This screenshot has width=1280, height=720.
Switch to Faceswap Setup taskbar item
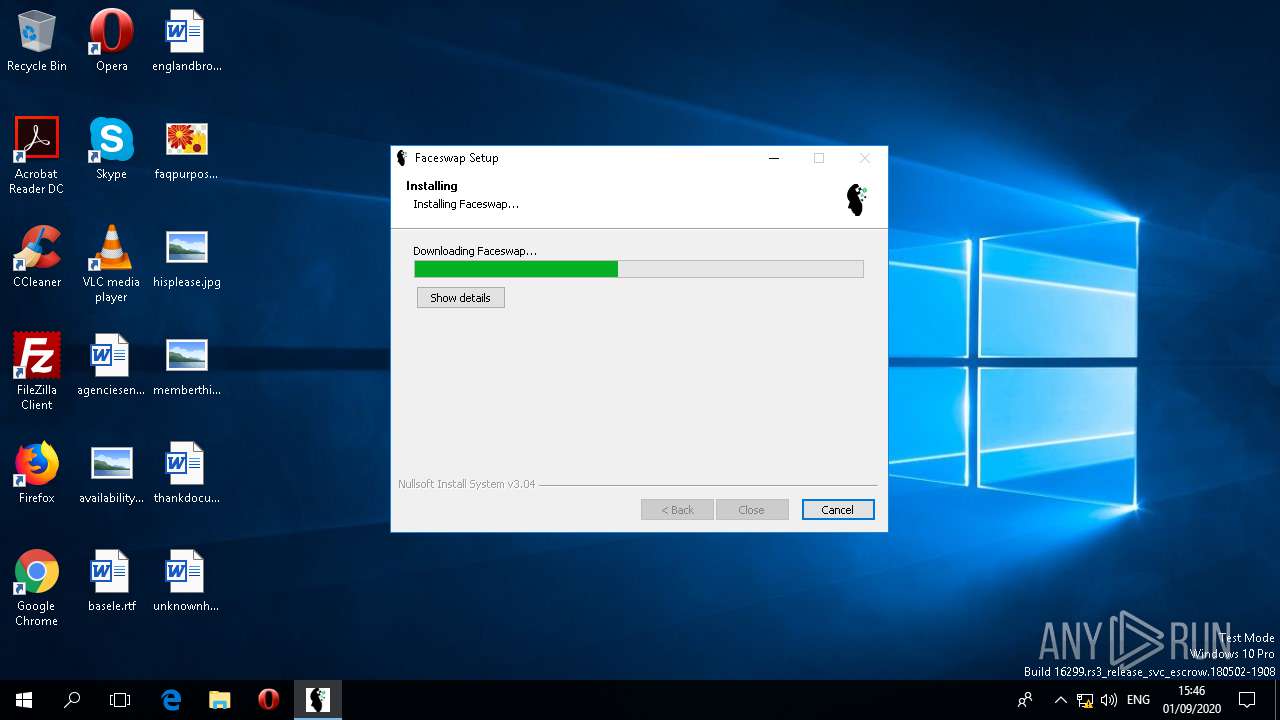[318, 700]
